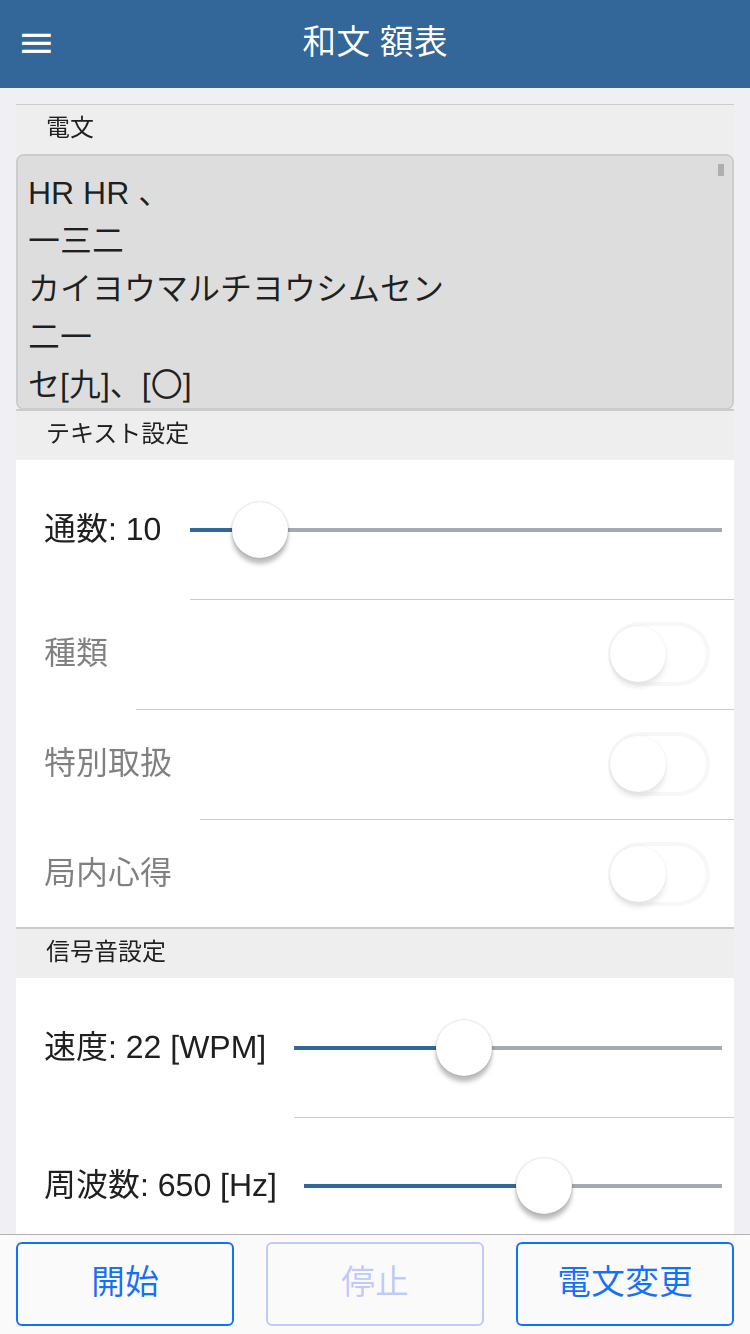This screenshot has height=1334, width=750.
Task: Toggle the 種類 switch
Action: tap(658, 654)
